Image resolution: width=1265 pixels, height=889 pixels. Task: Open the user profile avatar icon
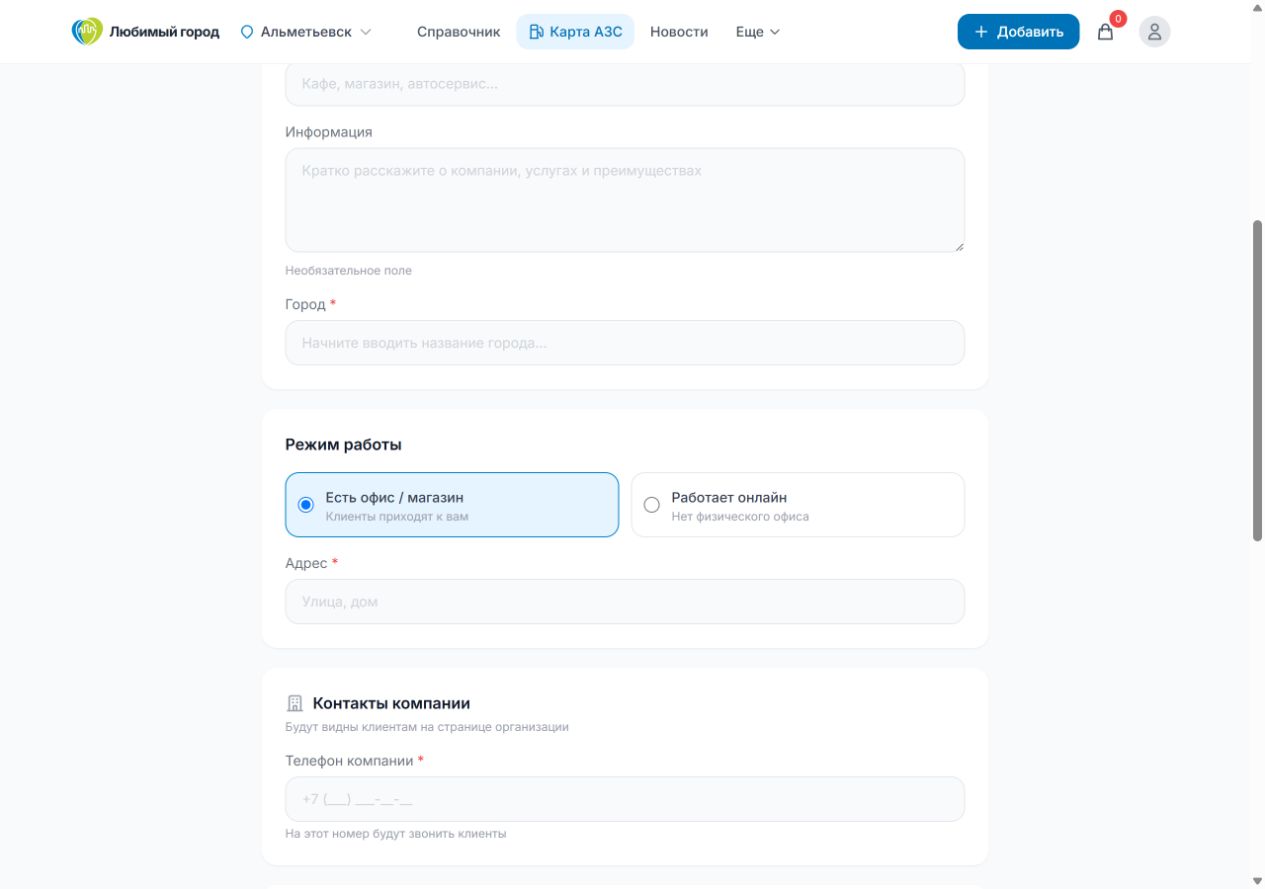tap(1154, 32)
